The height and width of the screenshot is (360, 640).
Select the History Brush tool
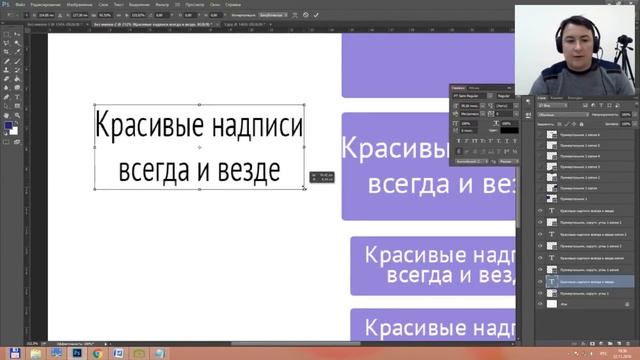(17, 70)
